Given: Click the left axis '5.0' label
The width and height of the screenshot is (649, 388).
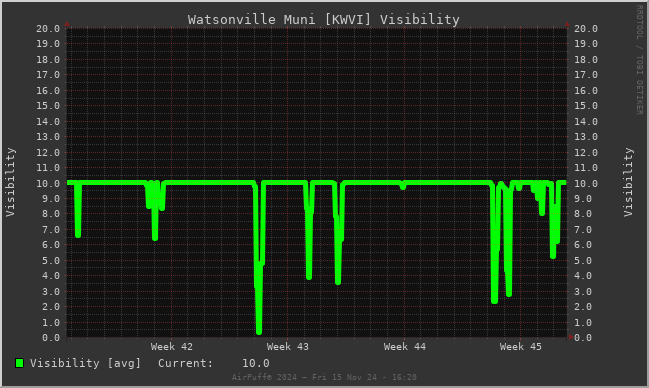Looking at the screenshot, I should pos(51,261).
